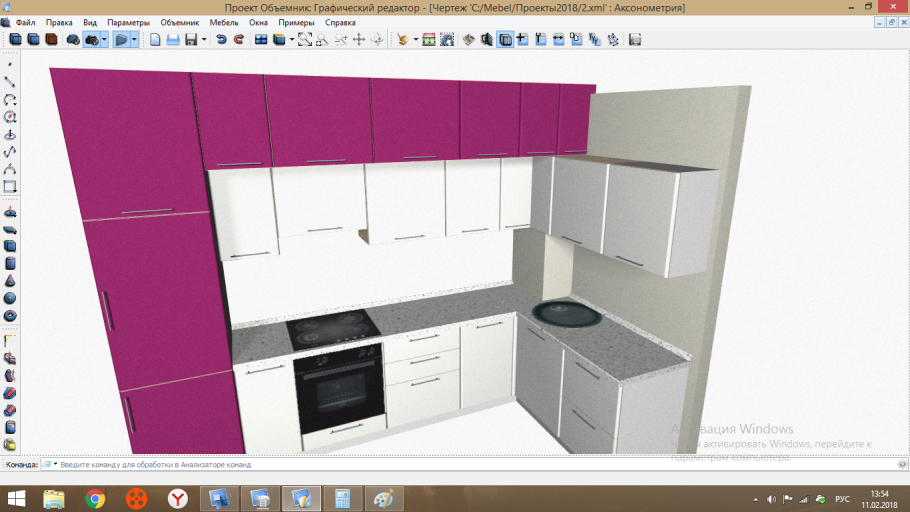Redo using the red arrow icon
The image size is (910, 512).
point(238,40)
